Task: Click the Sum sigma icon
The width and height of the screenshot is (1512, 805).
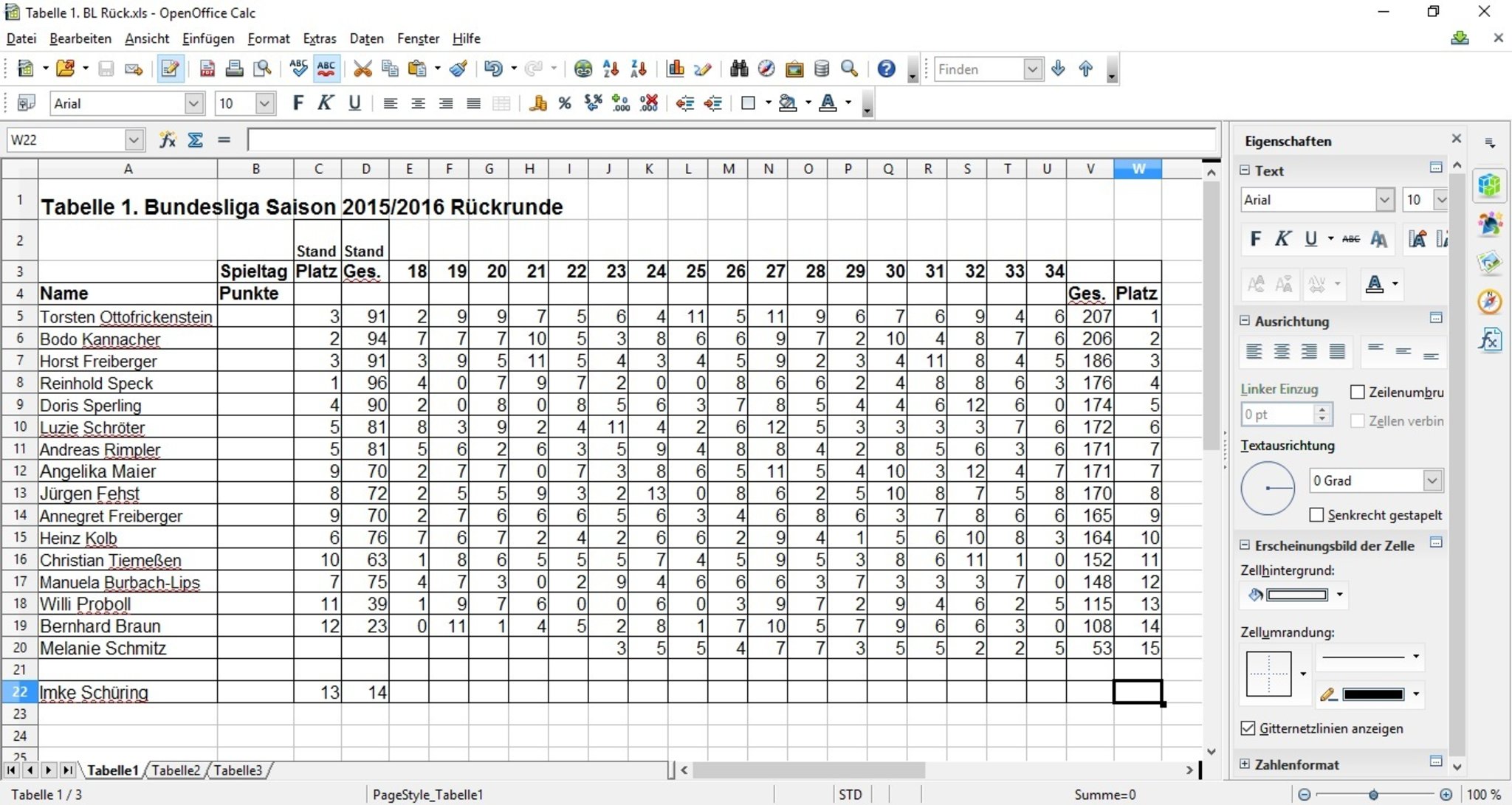Action: pos(196,139)
